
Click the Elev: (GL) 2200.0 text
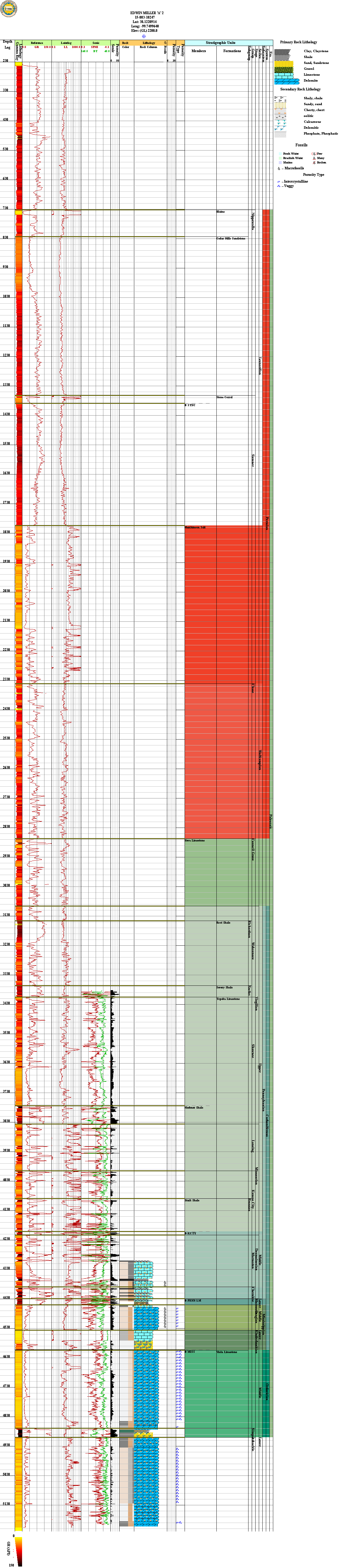pyautogui.click(x=145, y=30)
